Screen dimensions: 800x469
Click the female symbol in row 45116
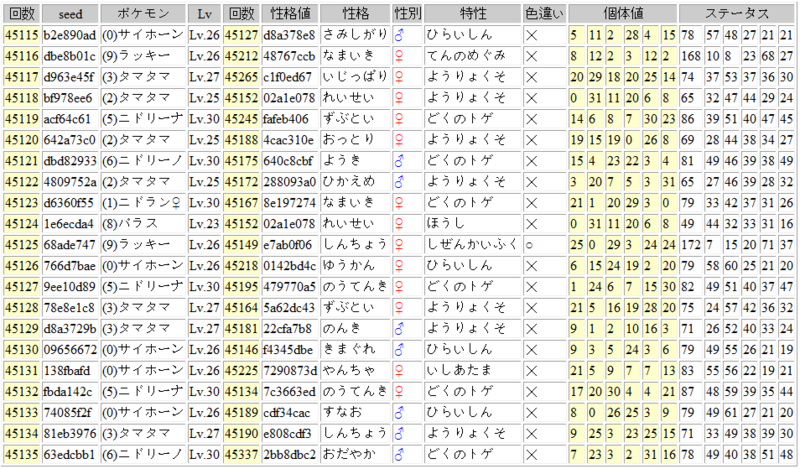pos(399,56)
